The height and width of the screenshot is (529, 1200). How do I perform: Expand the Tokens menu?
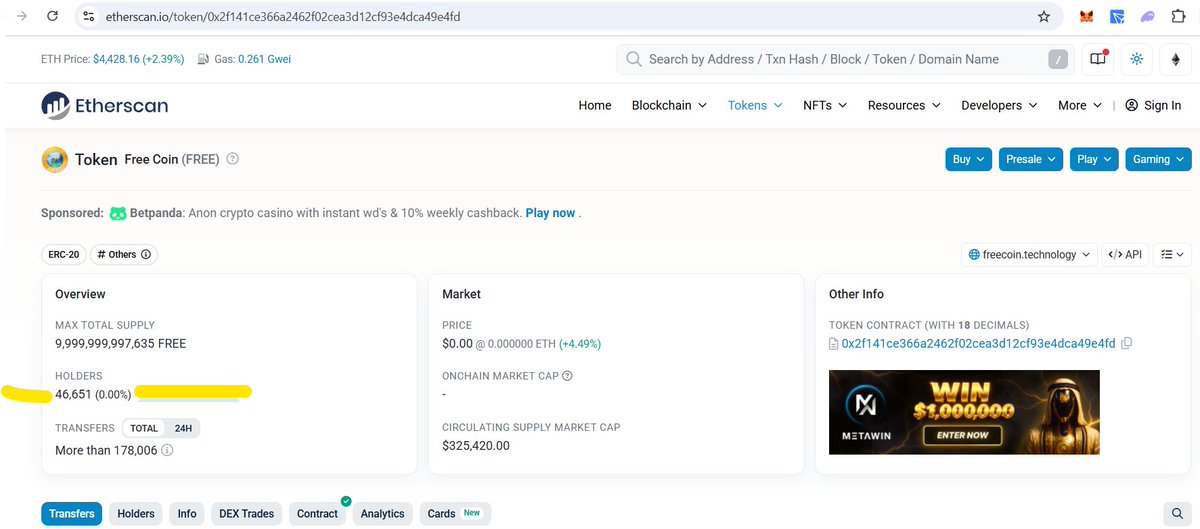pos(755,105)
